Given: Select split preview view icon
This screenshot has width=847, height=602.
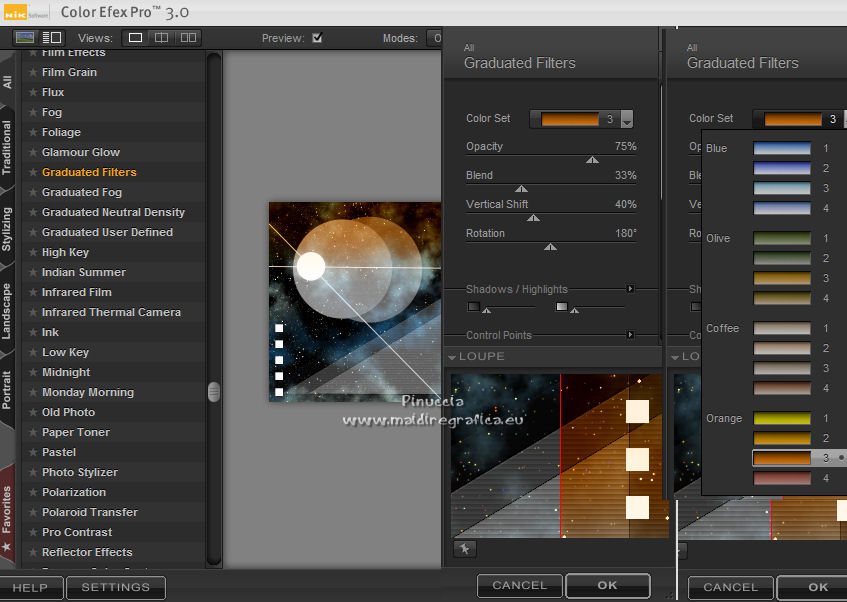Looking at the screenshot, I should (161, 38).
